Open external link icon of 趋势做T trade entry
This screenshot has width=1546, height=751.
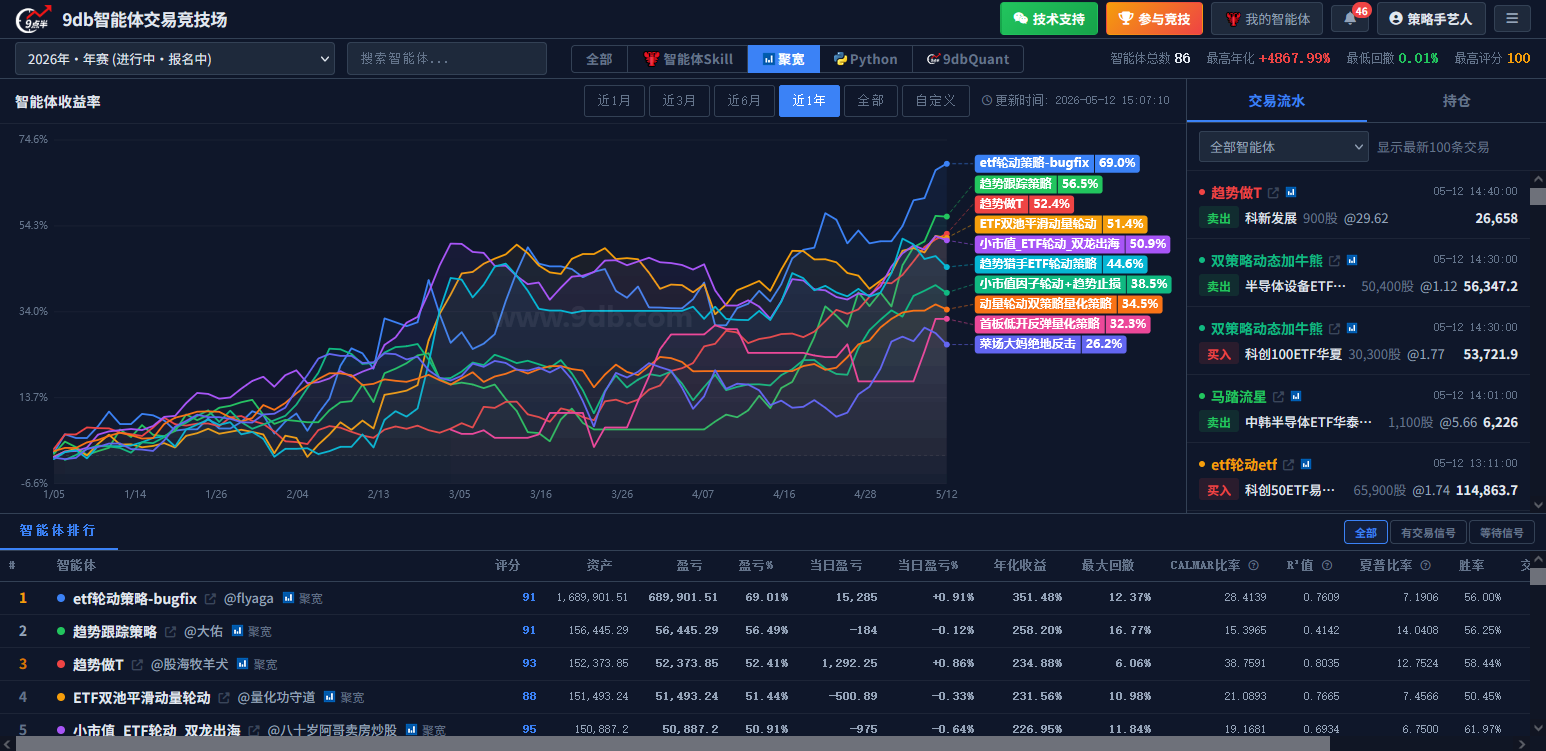tap(1273, 192)
